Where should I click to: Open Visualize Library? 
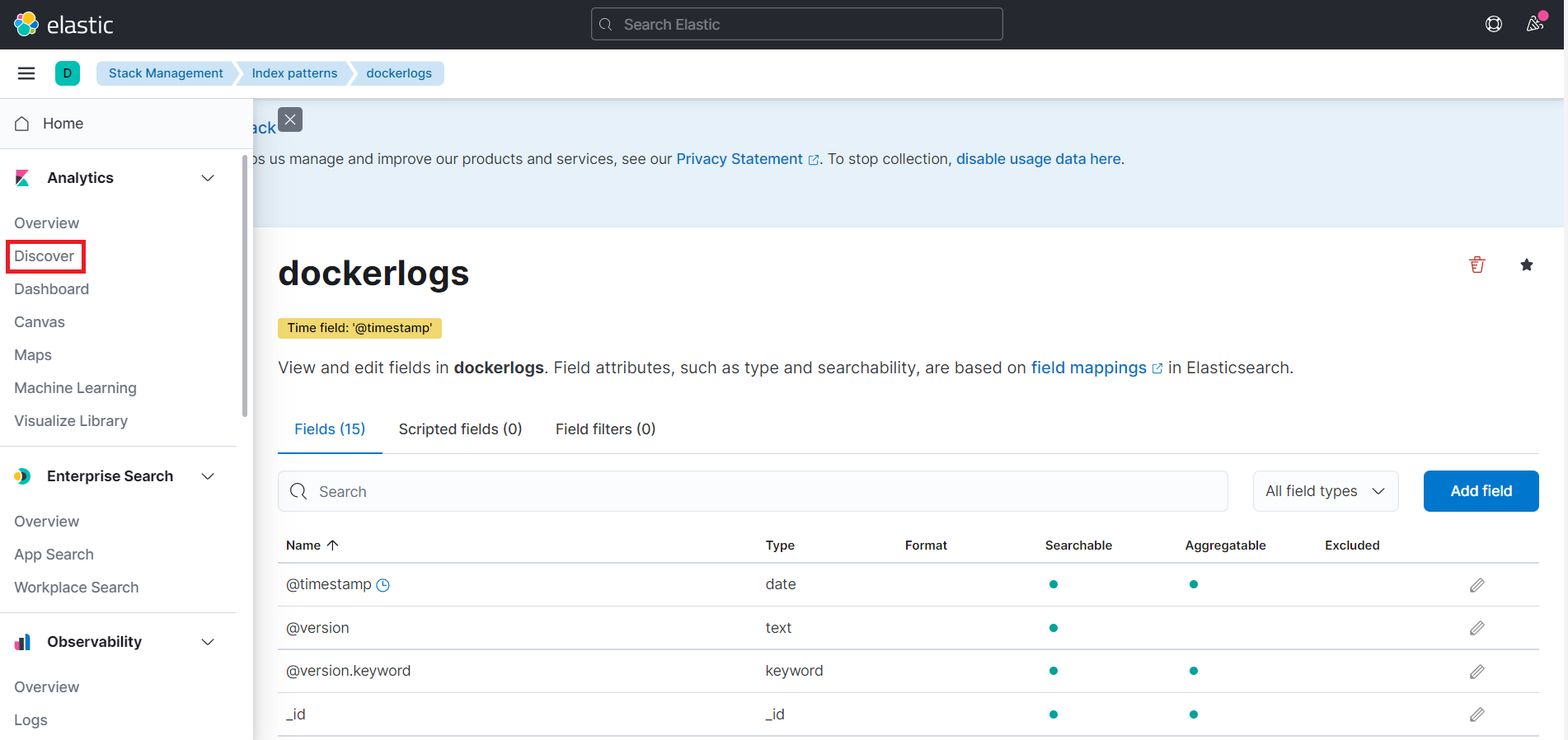pos(71,421)
